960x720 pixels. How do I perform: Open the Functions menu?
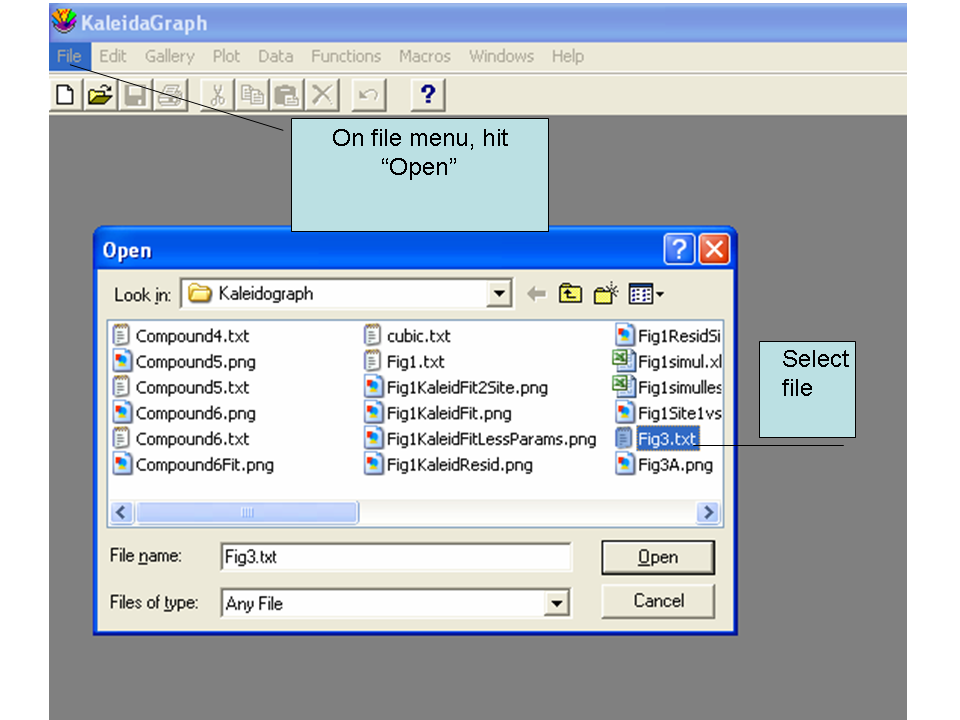click(346, 56)
